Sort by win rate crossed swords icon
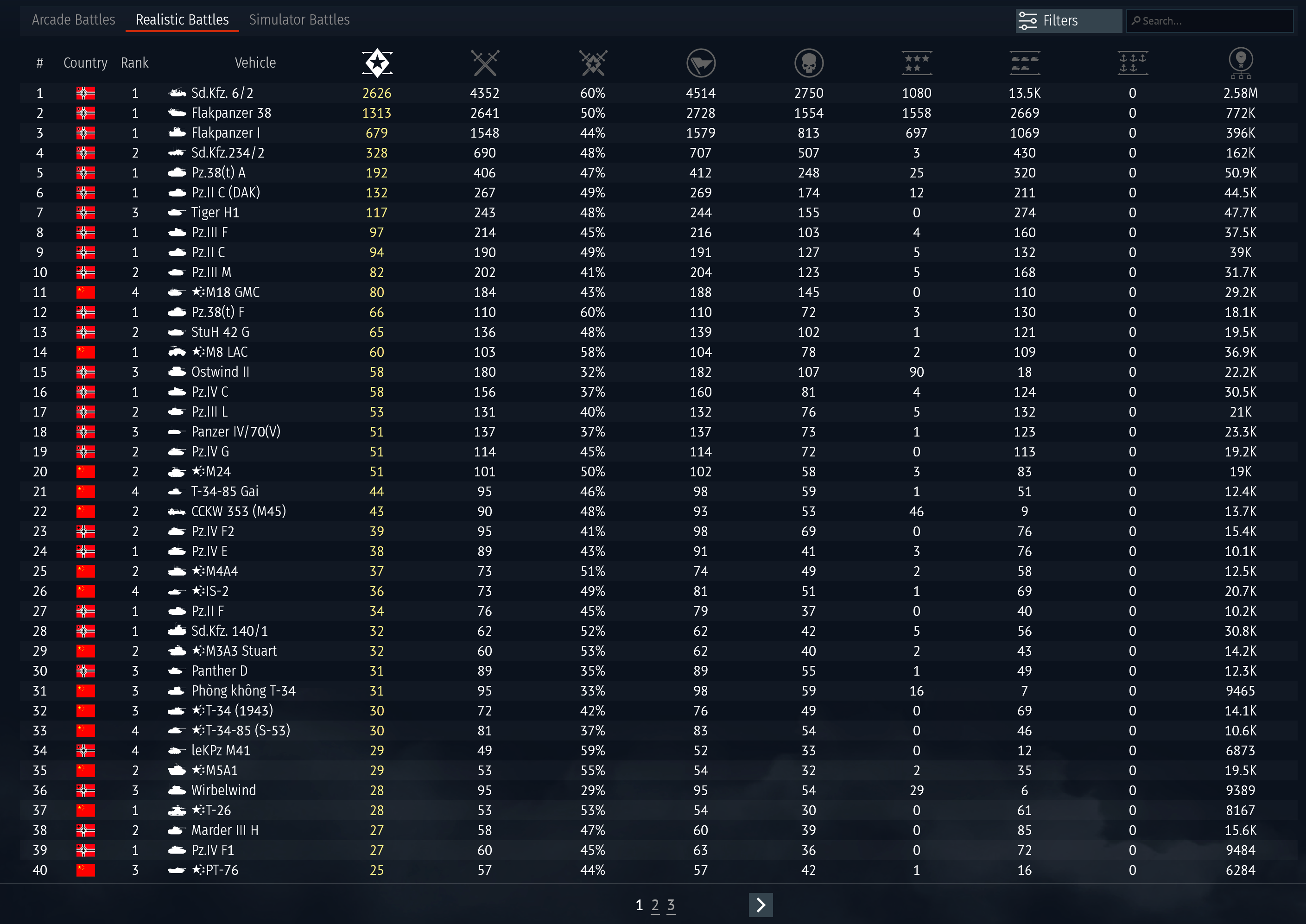Viewport: 1306px width, 924px height. click(593, 63)
